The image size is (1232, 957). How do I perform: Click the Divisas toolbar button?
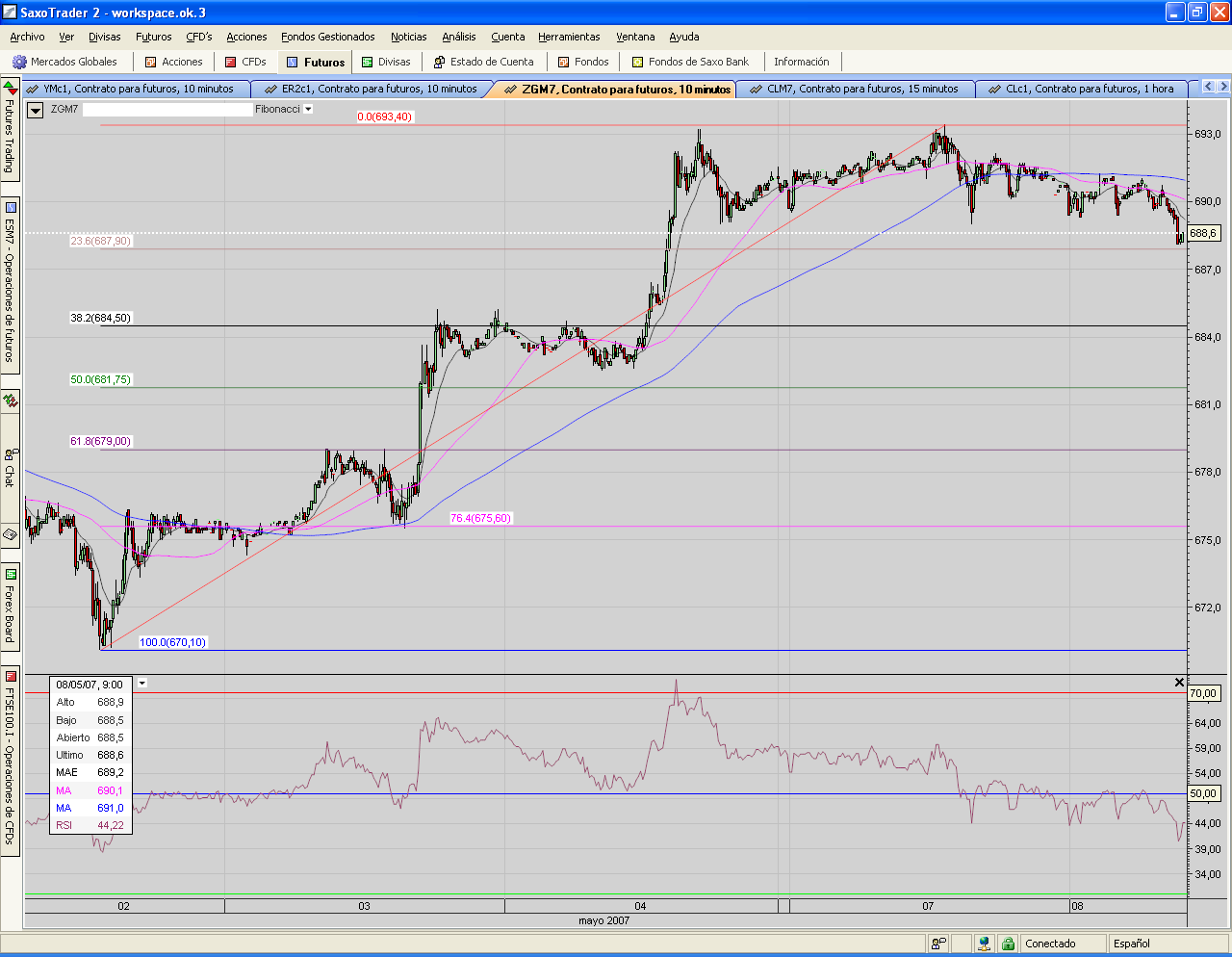pos(386,62)
